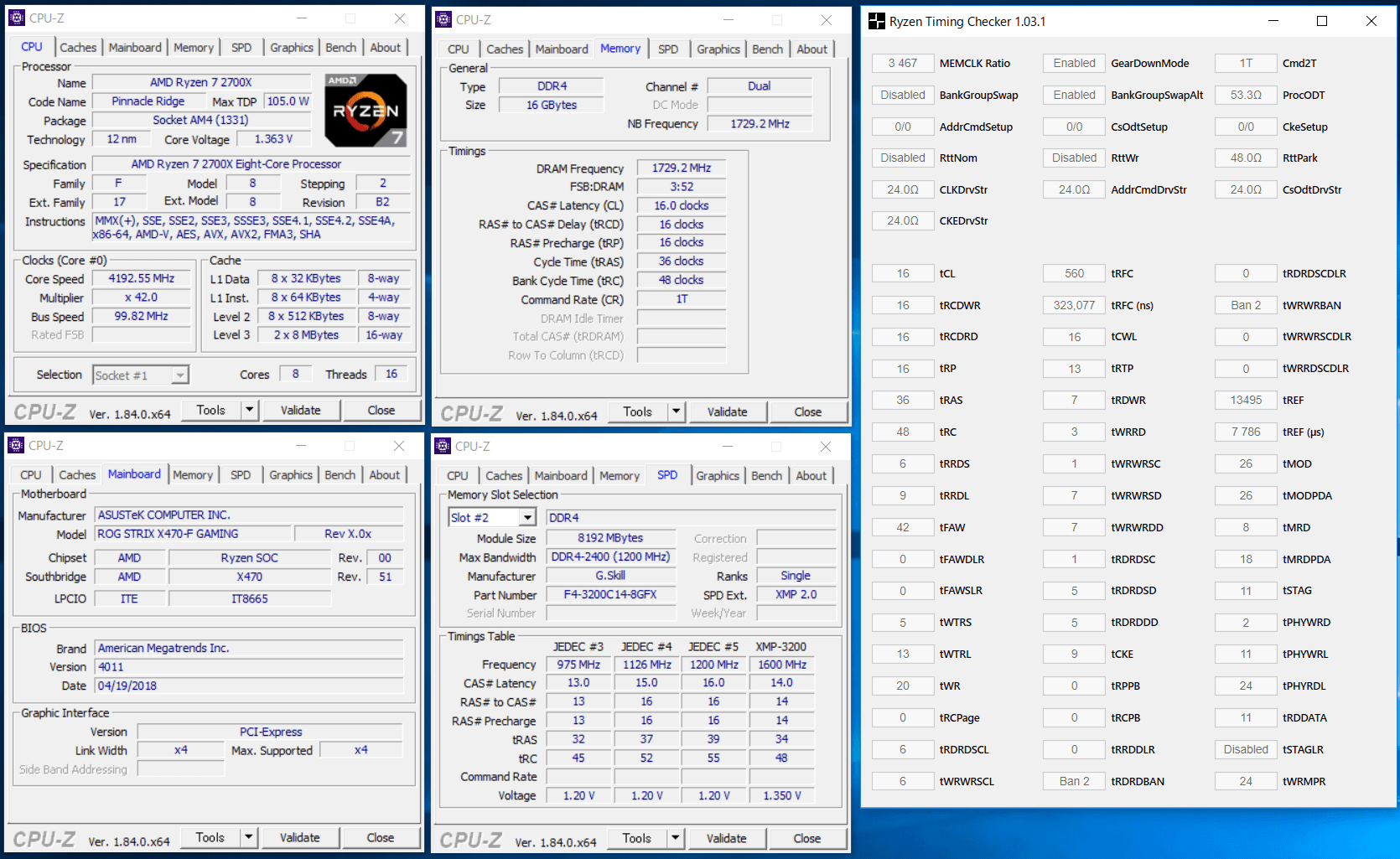
Task: Click the Cmd2T value 1T
Action: pos(1246,63)
